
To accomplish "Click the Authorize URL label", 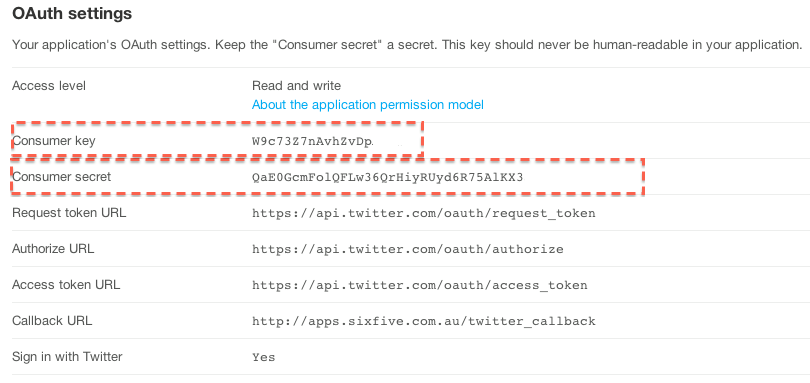I will [x=53, y=249].
